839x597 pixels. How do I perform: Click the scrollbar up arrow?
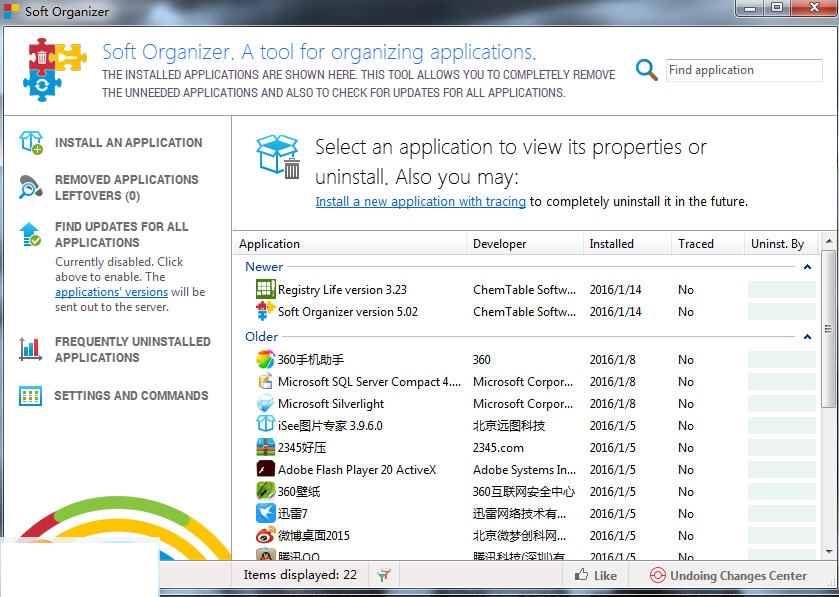pos(829,241)
